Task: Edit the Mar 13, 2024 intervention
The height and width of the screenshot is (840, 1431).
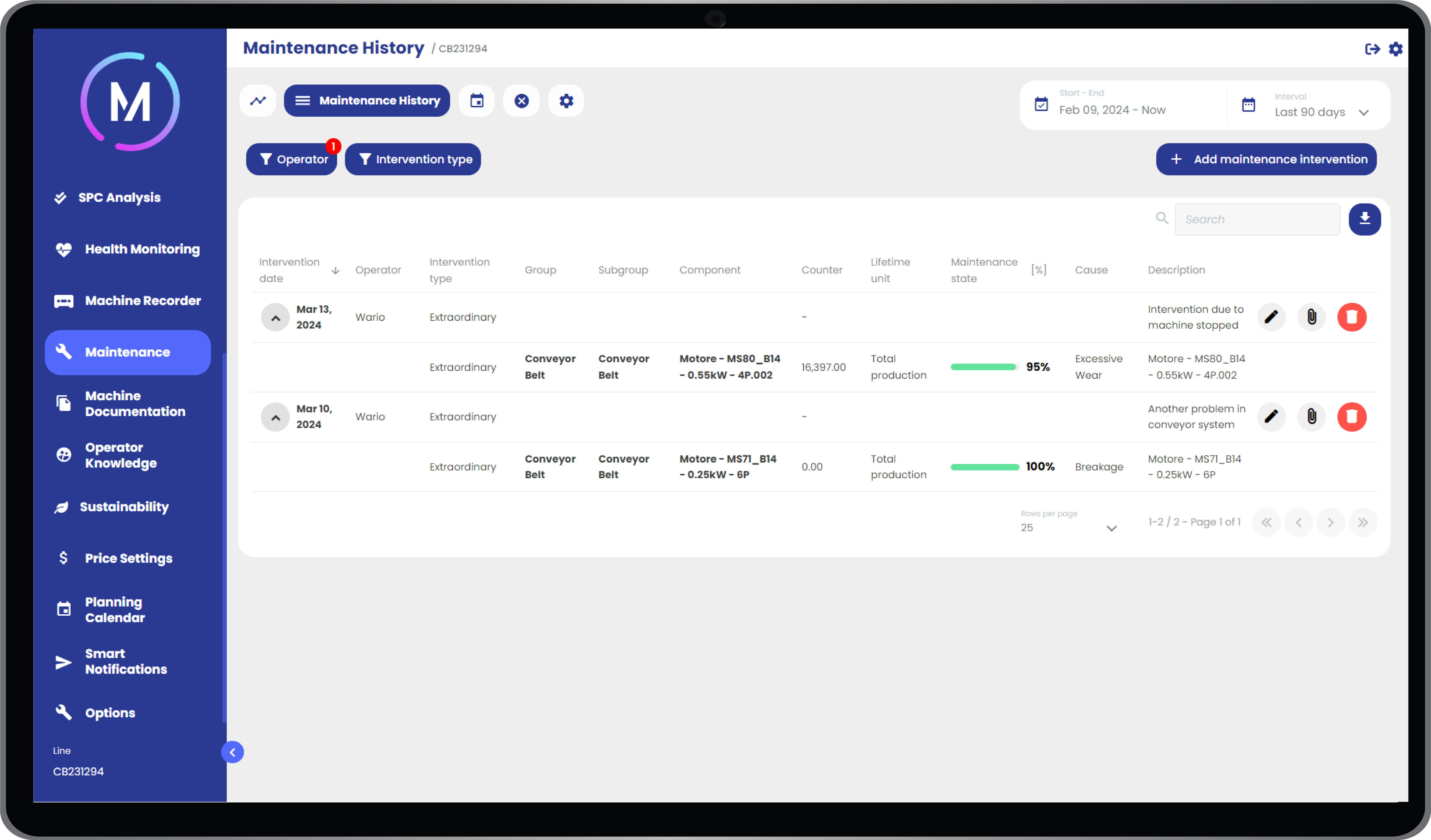Action: coord(1272,317)
